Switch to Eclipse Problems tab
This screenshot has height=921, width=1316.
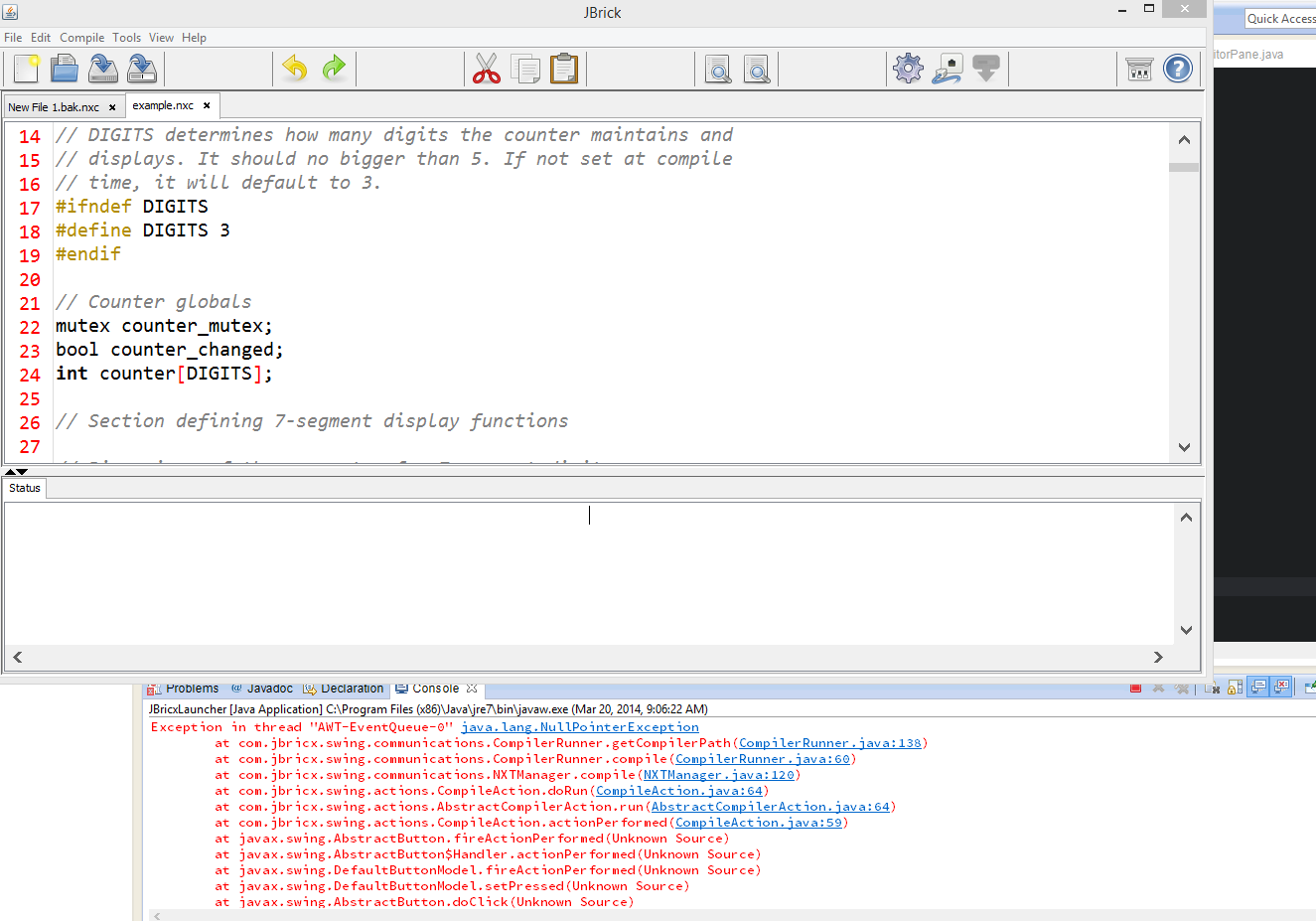[x=184, y=689]
